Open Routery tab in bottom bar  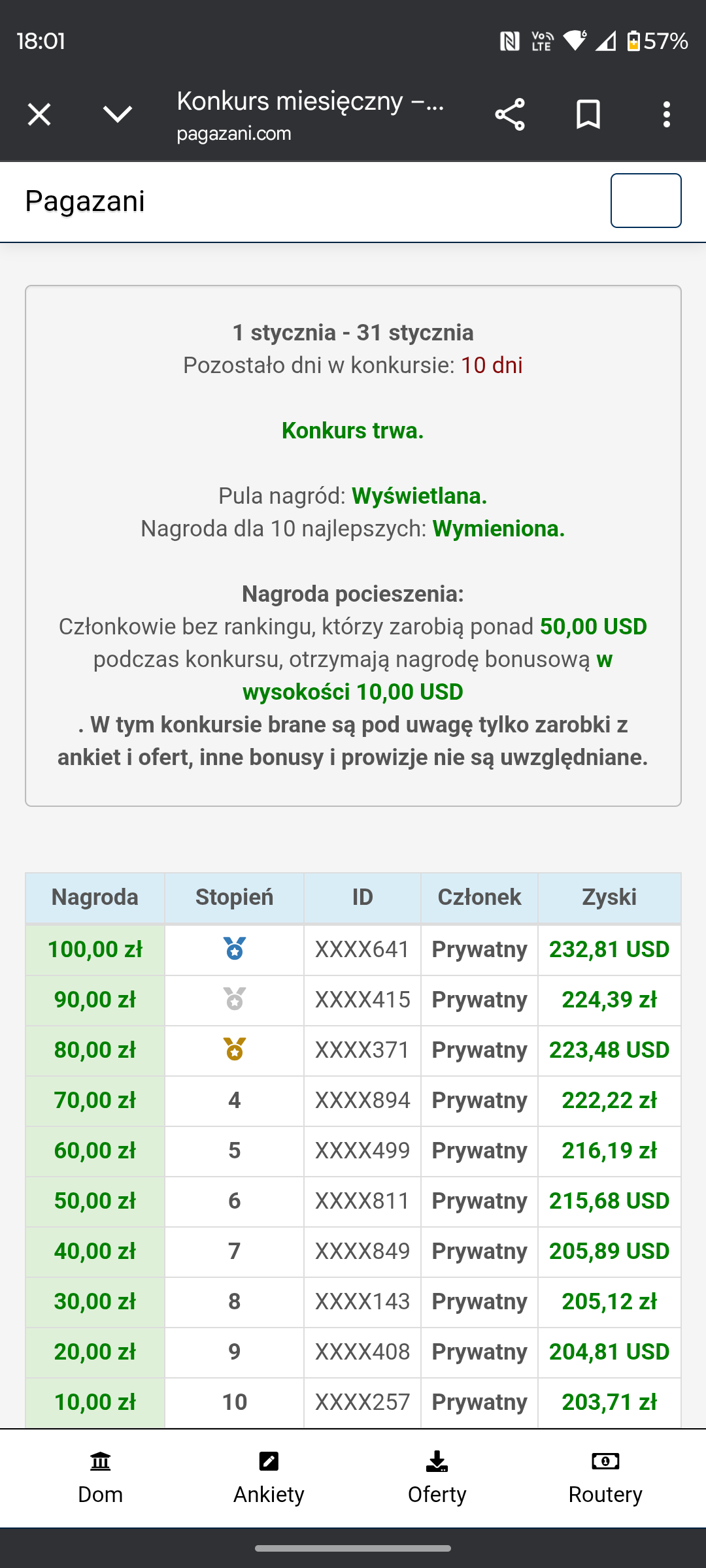coord(605,1478)
